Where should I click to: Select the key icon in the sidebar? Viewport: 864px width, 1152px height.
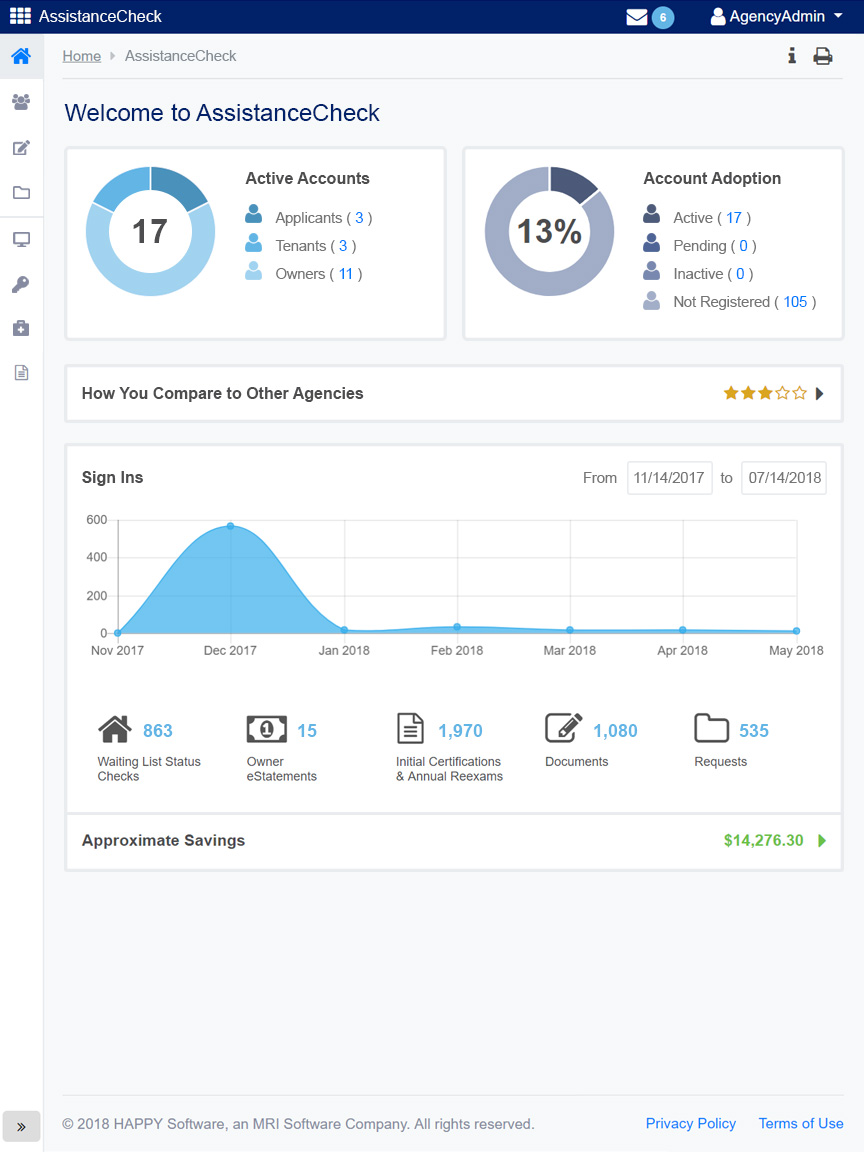coord(21,285)
